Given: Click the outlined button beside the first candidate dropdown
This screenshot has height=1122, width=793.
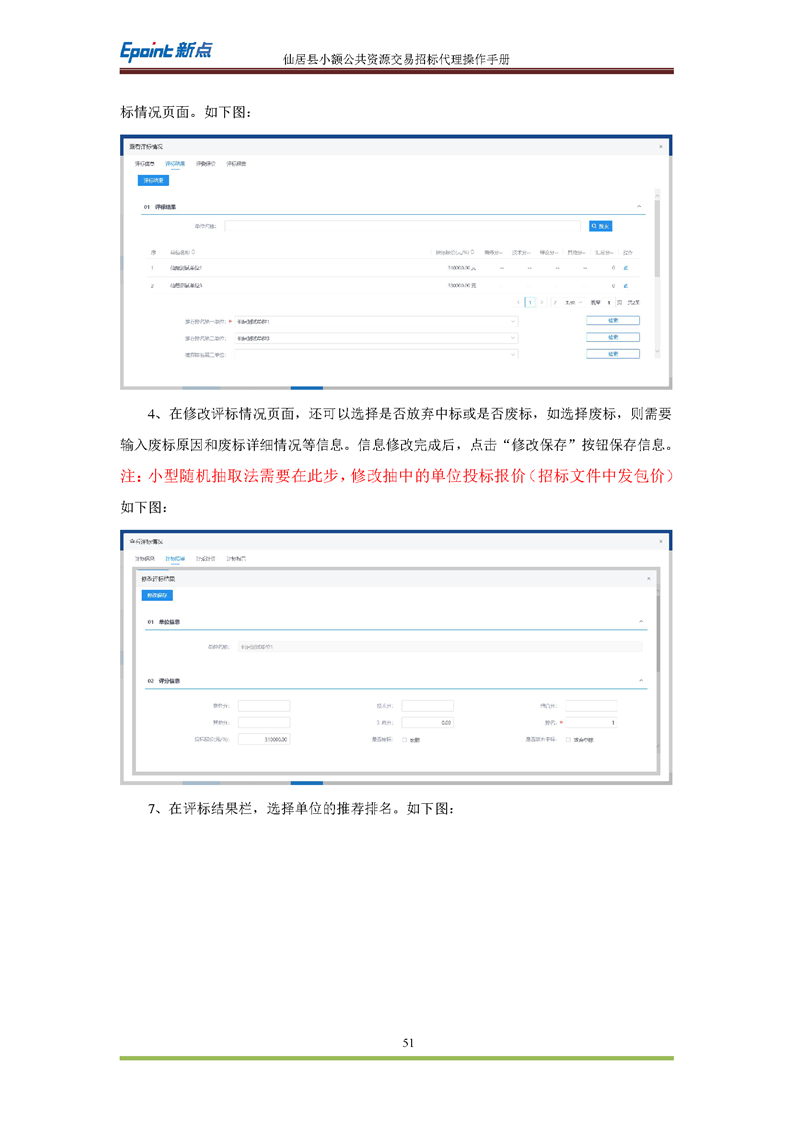Looking at the screenshot, I should (613, 321).
